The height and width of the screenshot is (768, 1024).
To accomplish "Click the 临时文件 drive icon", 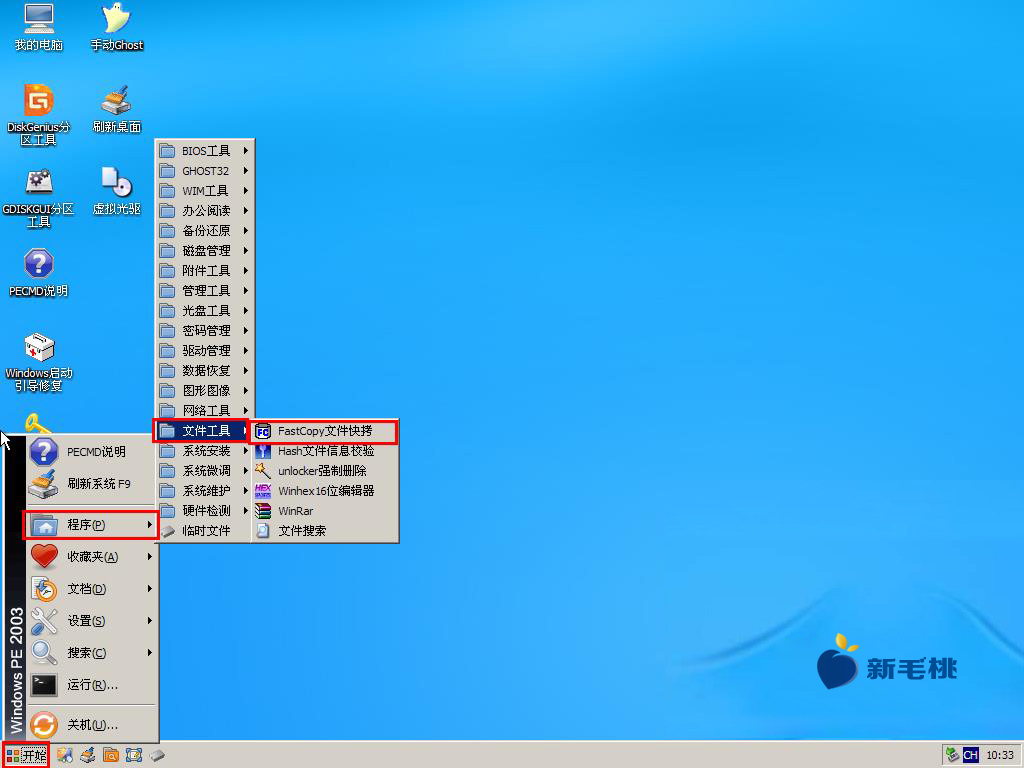I will [168, 531].
